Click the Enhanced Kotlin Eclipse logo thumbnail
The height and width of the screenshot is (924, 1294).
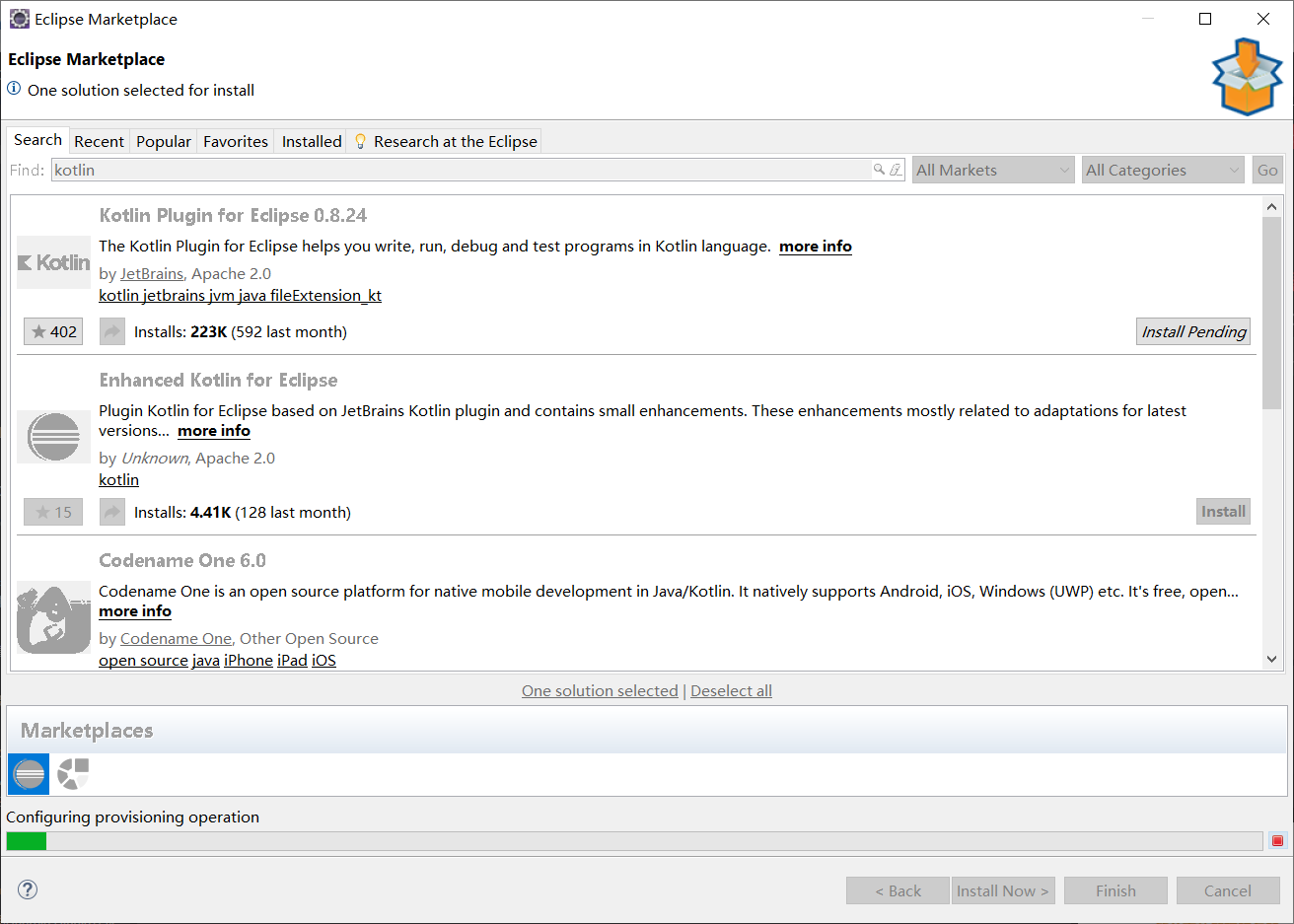click(53, 437)
